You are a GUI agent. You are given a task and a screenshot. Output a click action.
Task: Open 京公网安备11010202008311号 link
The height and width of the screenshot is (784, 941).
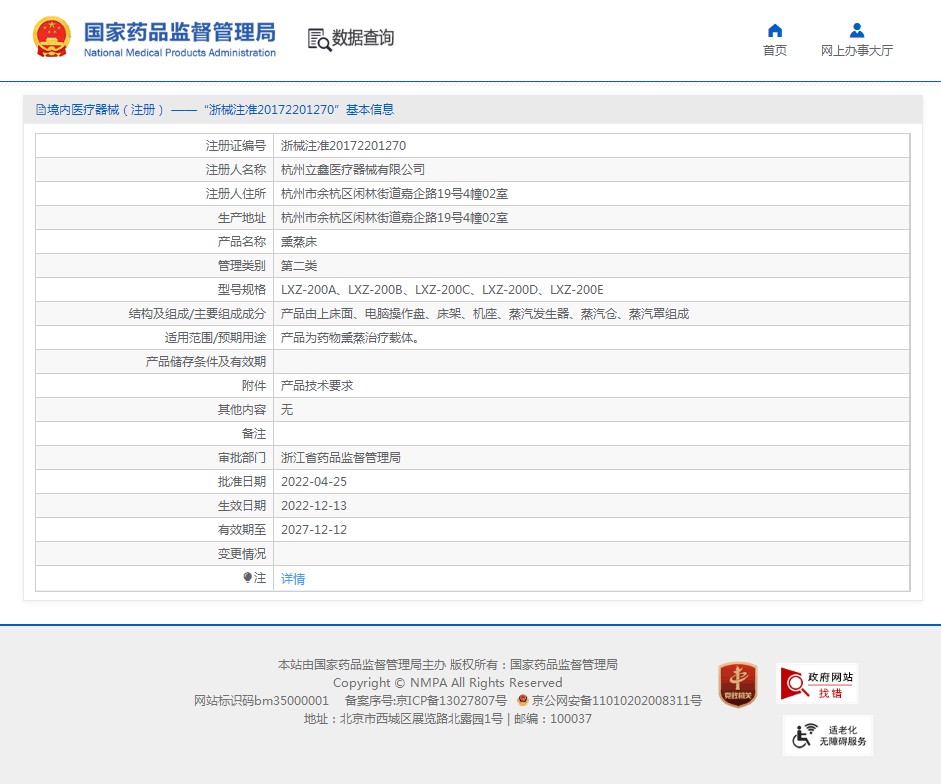(616, 701)
